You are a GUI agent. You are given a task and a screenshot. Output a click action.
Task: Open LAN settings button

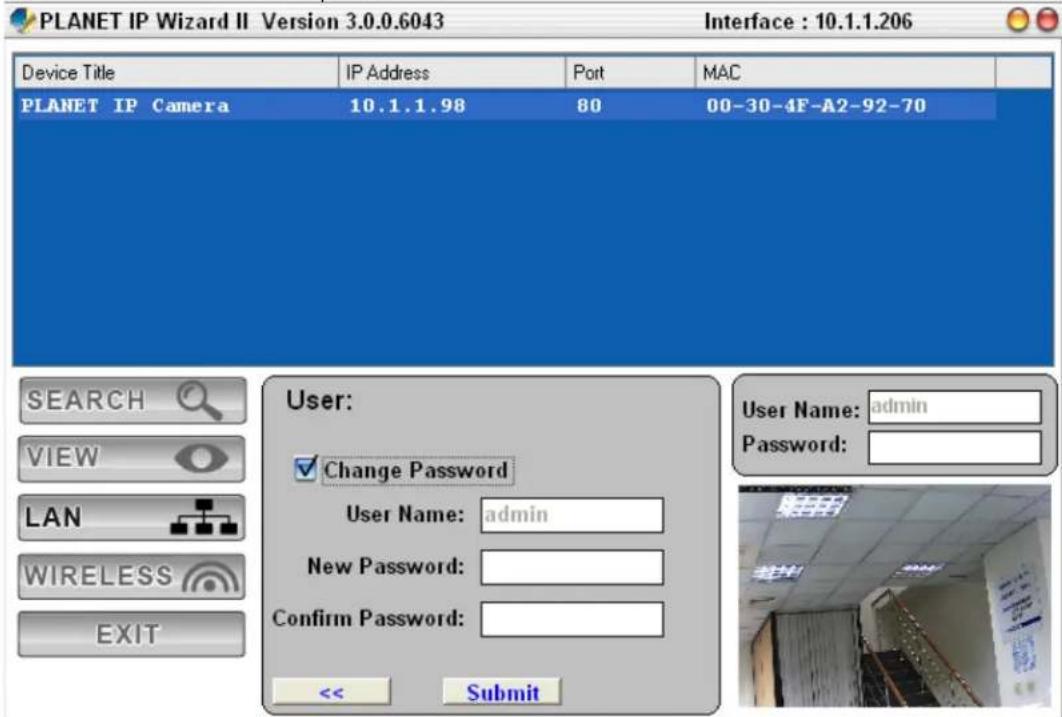click(131, 517)
